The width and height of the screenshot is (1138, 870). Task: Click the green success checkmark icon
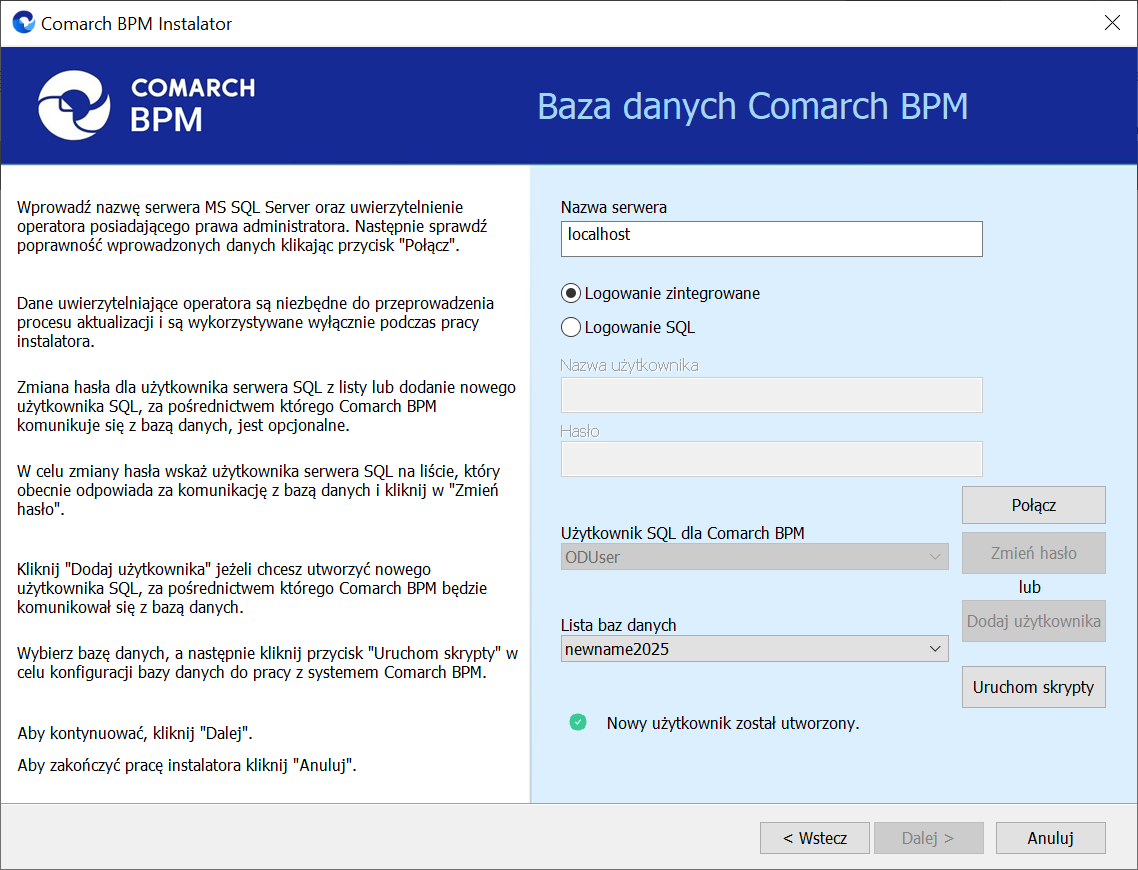(578, 722)
